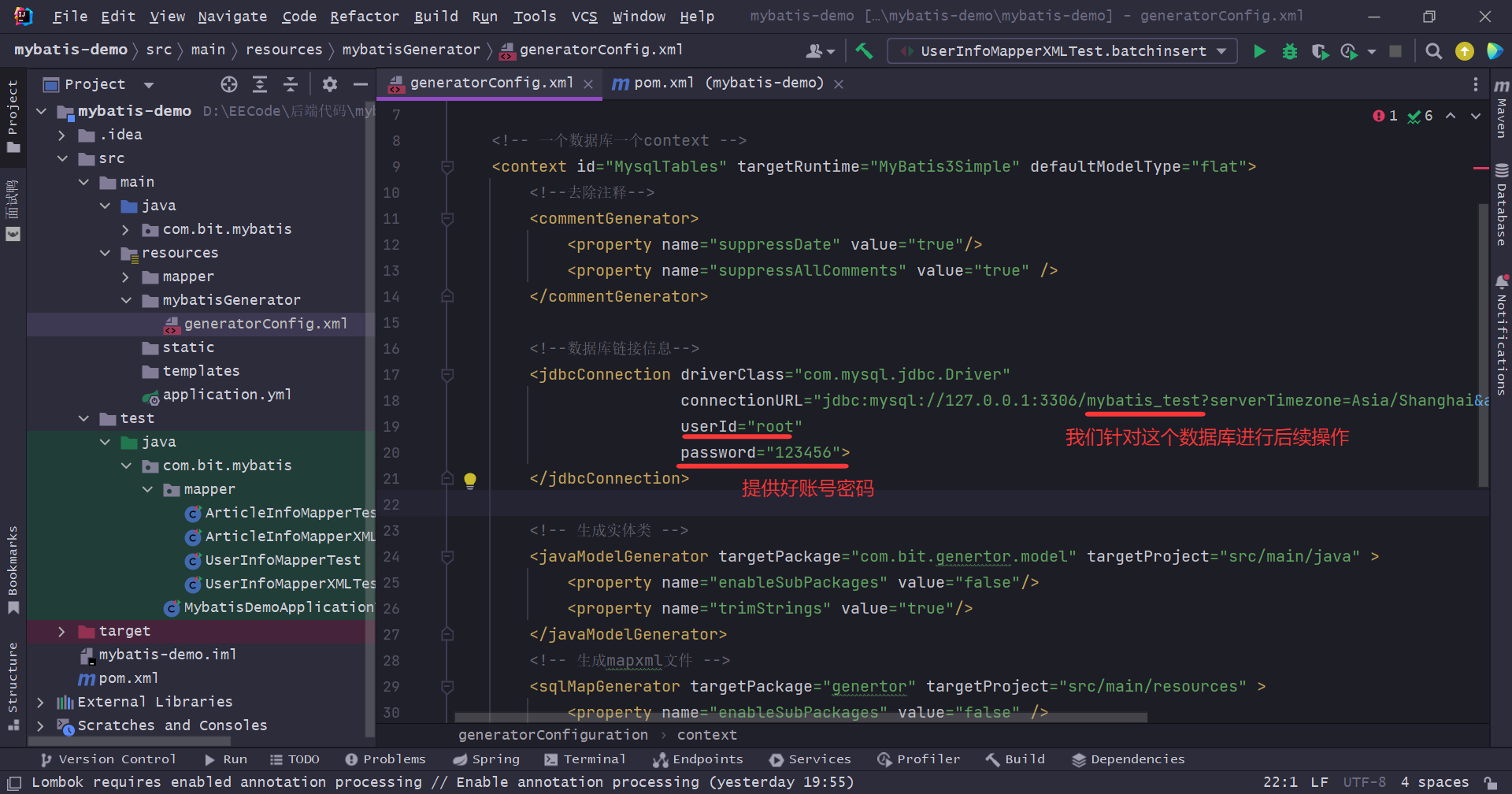Open the Dependencies tool window
The height and width of the screenshot is (794, 1512).
(x=1128, y=759)
